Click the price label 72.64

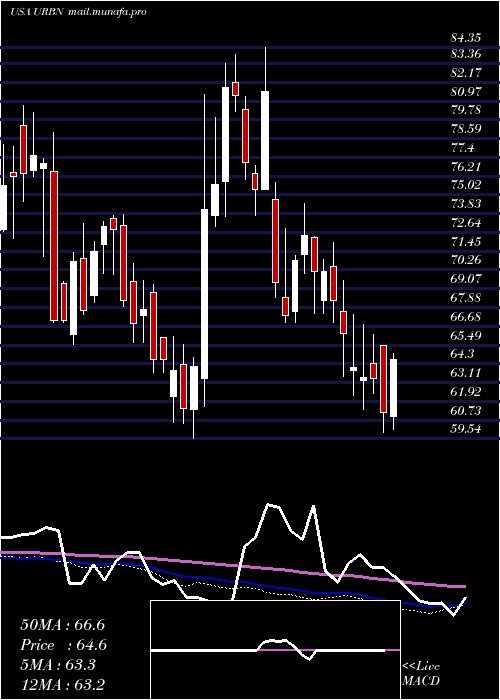tap(466, 223)
